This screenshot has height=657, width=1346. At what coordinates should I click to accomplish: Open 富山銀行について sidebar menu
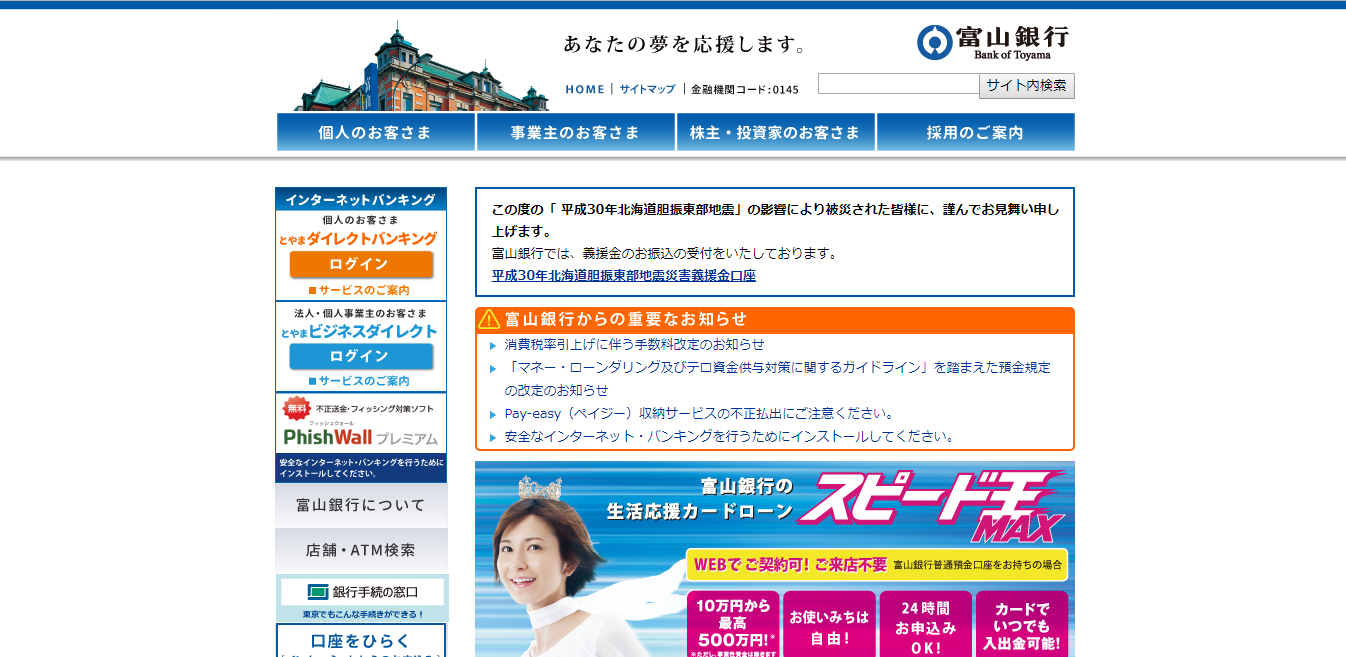coord(361,505)
